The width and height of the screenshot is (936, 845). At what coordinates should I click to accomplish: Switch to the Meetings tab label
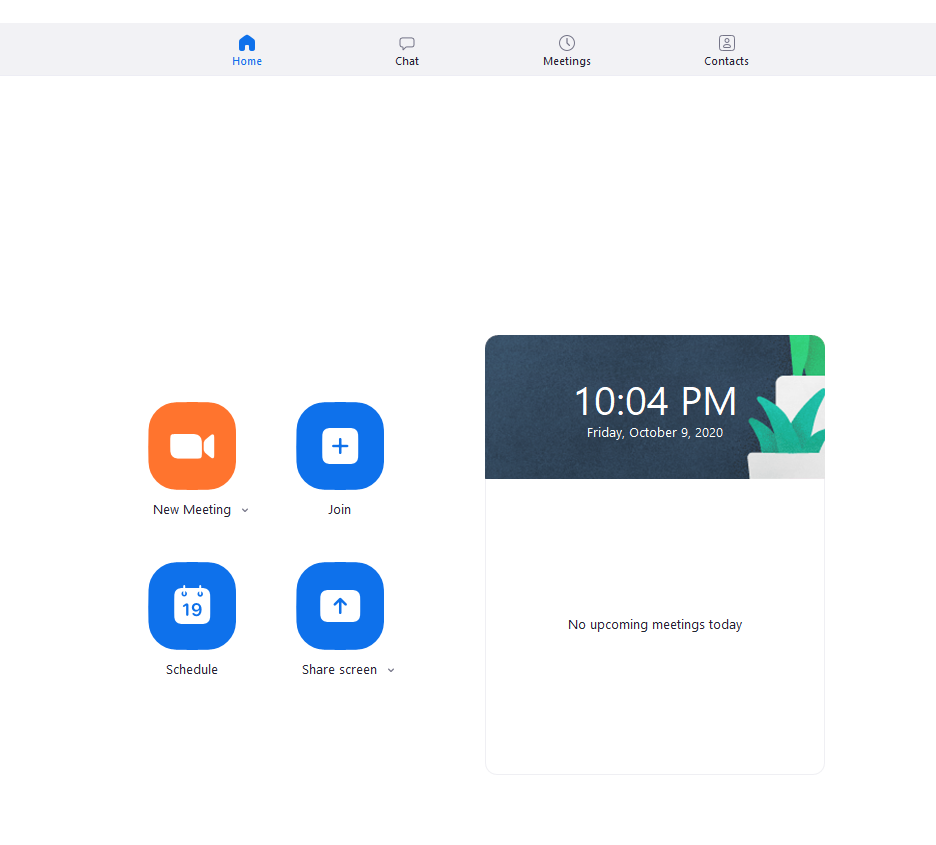567,61
